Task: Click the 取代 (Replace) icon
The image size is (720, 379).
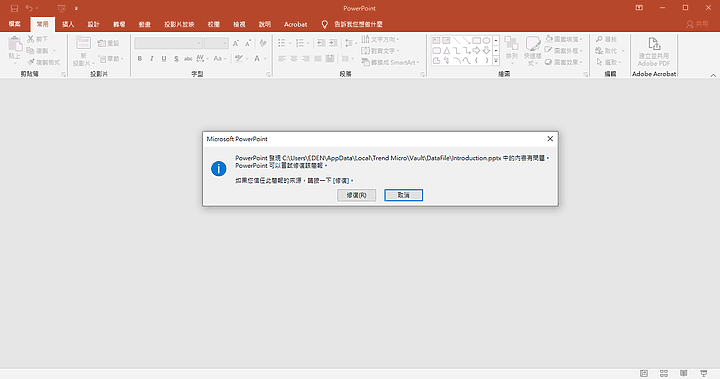Action: click(599, 51)
